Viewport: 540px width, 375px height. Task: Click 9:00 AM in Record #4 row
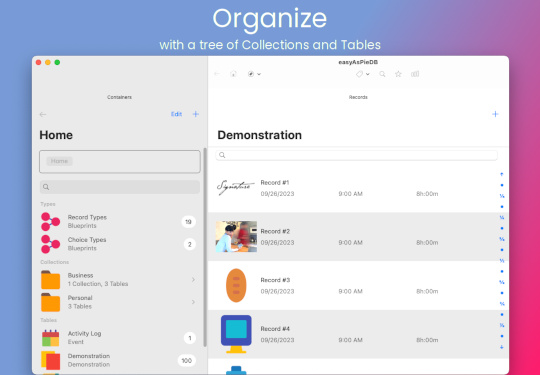coord(350,340)
